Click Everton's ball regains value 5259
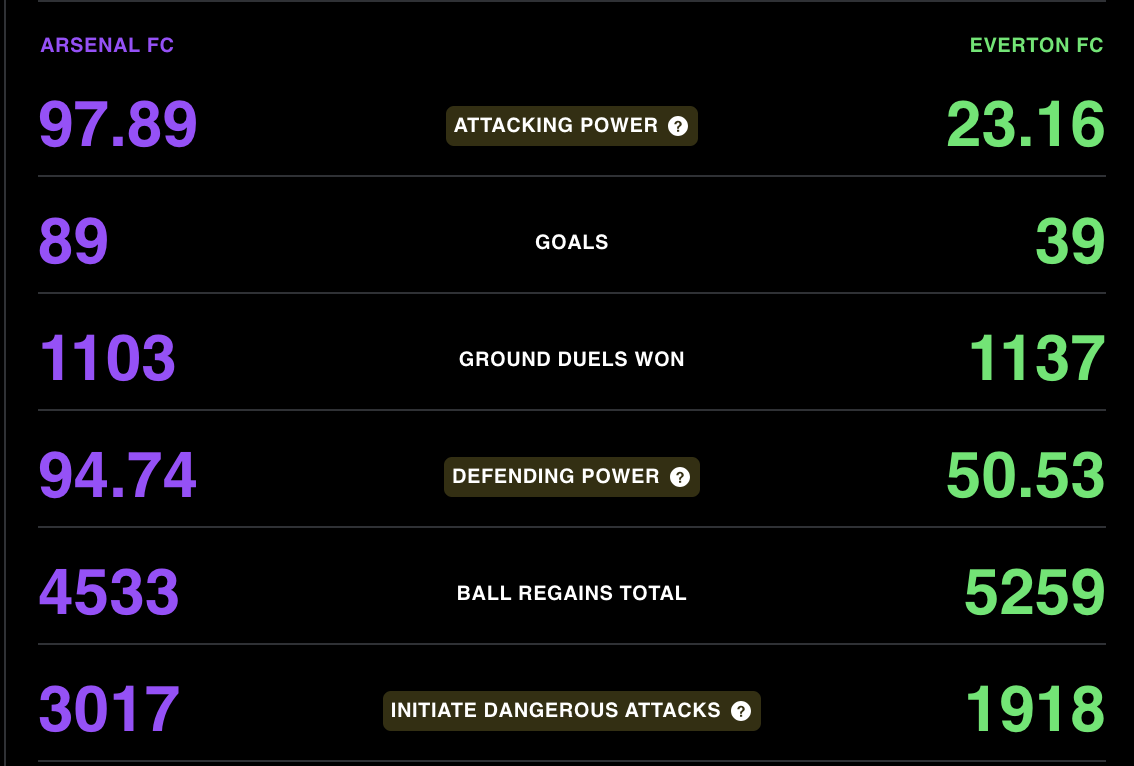 tap(1035, 592)
